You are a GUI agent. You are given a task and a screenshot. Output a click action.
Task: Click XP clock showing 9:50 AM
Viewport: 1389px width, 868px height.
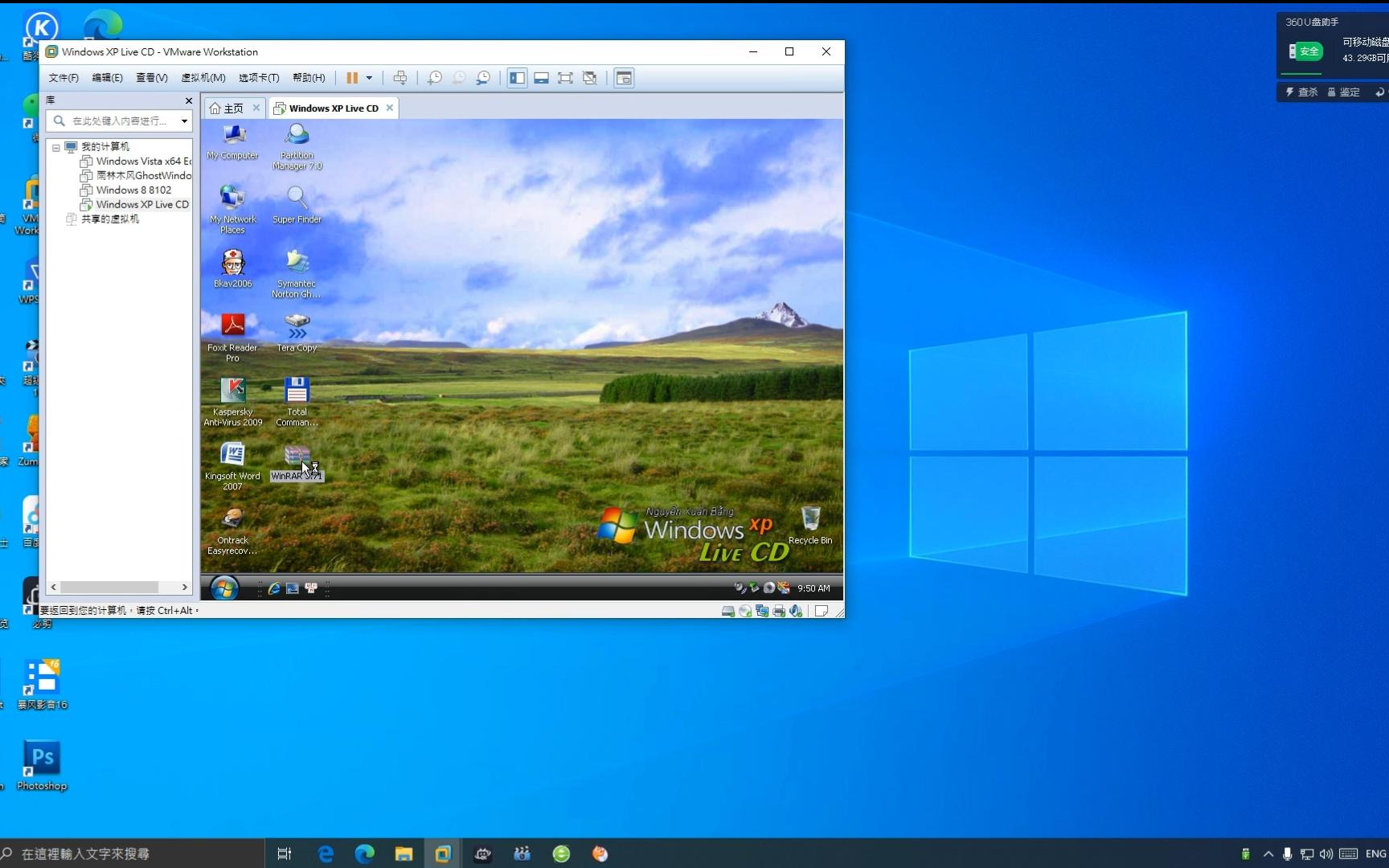coord(813,588)
